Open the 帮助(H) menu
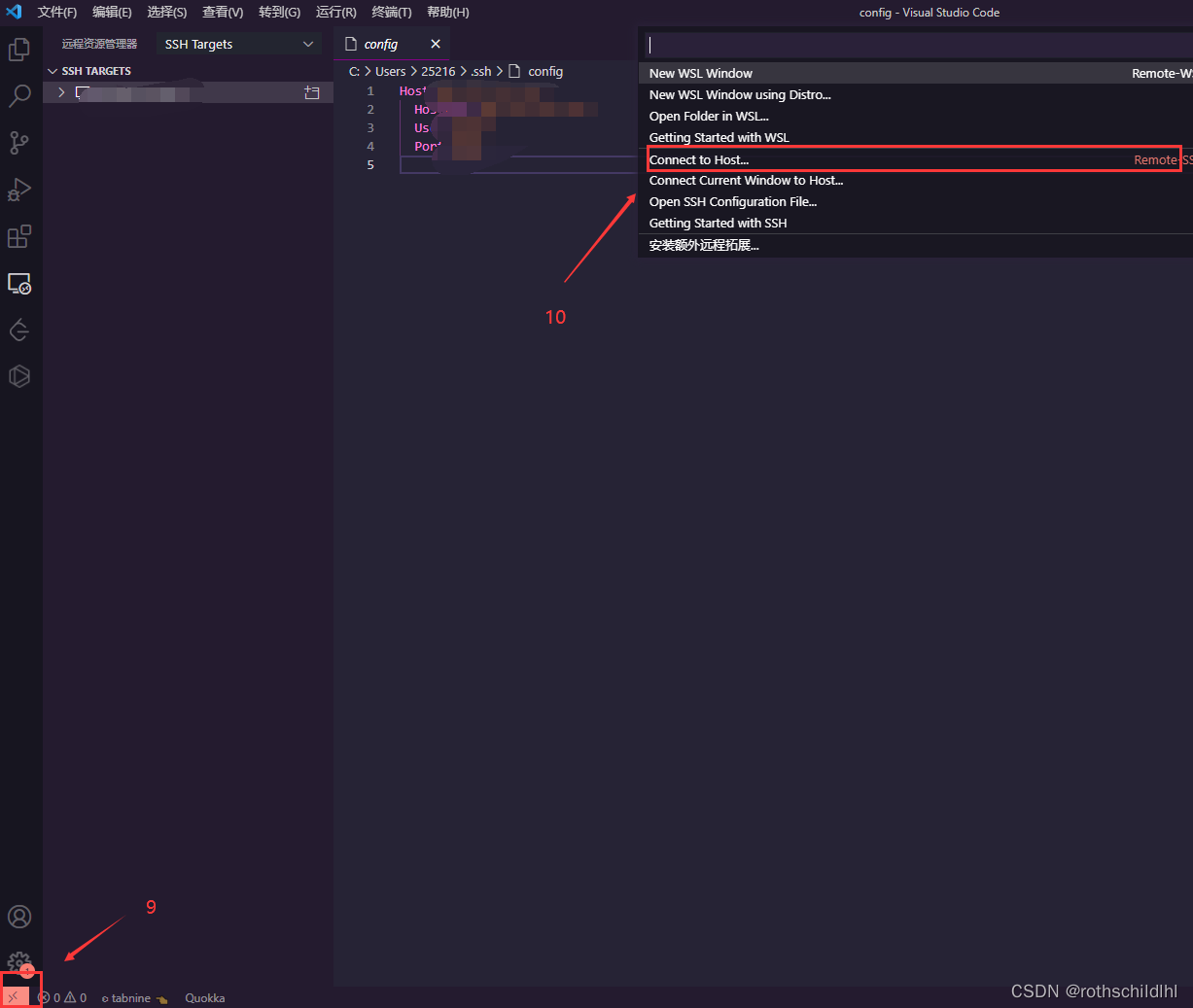 (x=448, y=12)
